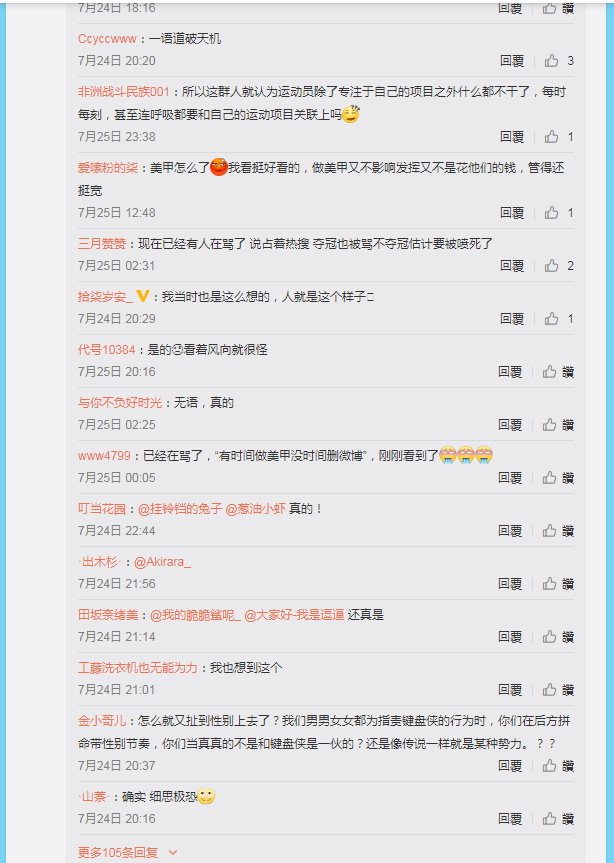
Task: Open 田坂奈绪美's user profile
Action: coord(108,615)
